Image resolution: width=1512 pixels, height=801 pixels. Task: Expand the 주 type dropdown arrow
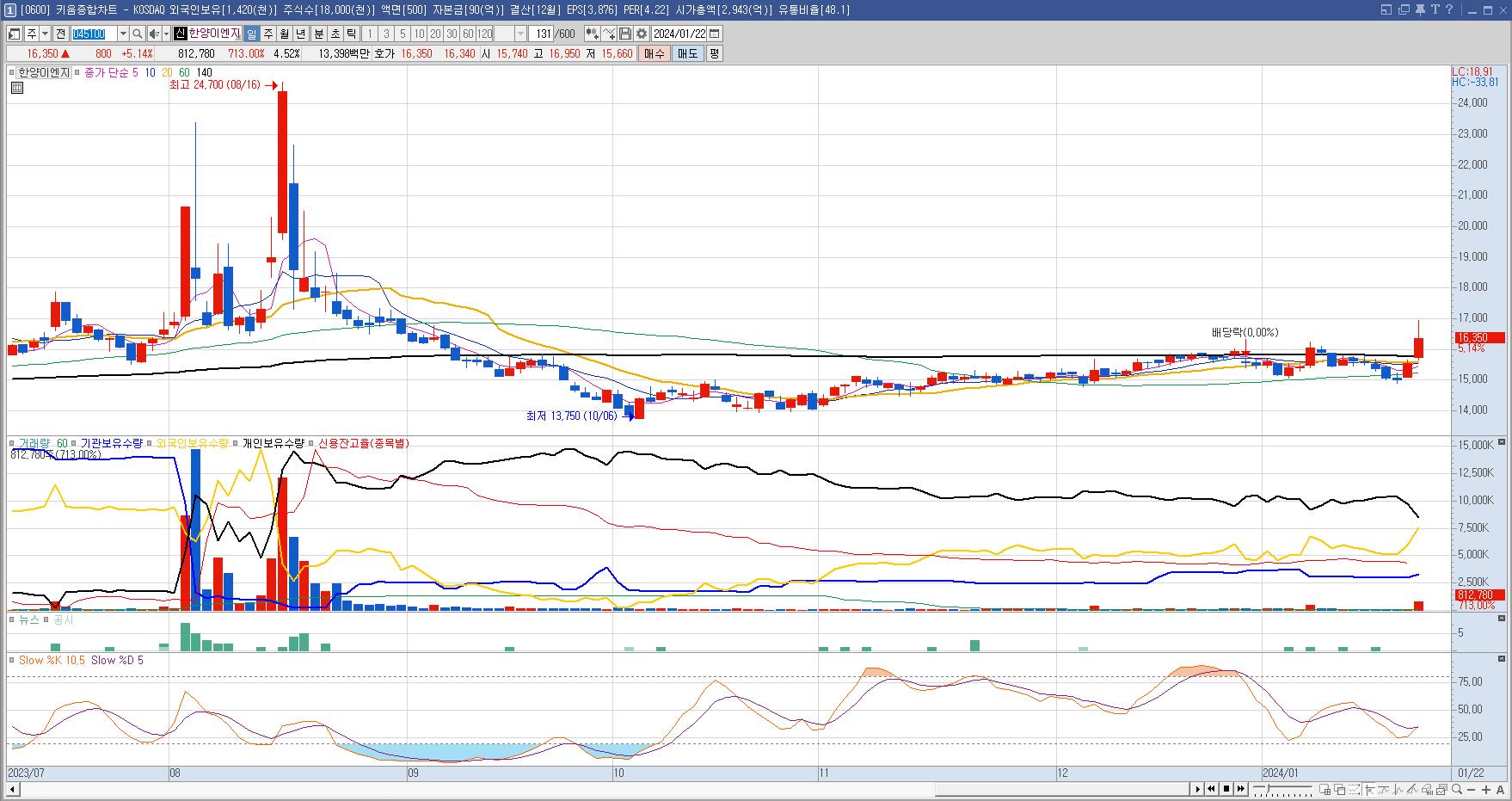tap(45, 34)
